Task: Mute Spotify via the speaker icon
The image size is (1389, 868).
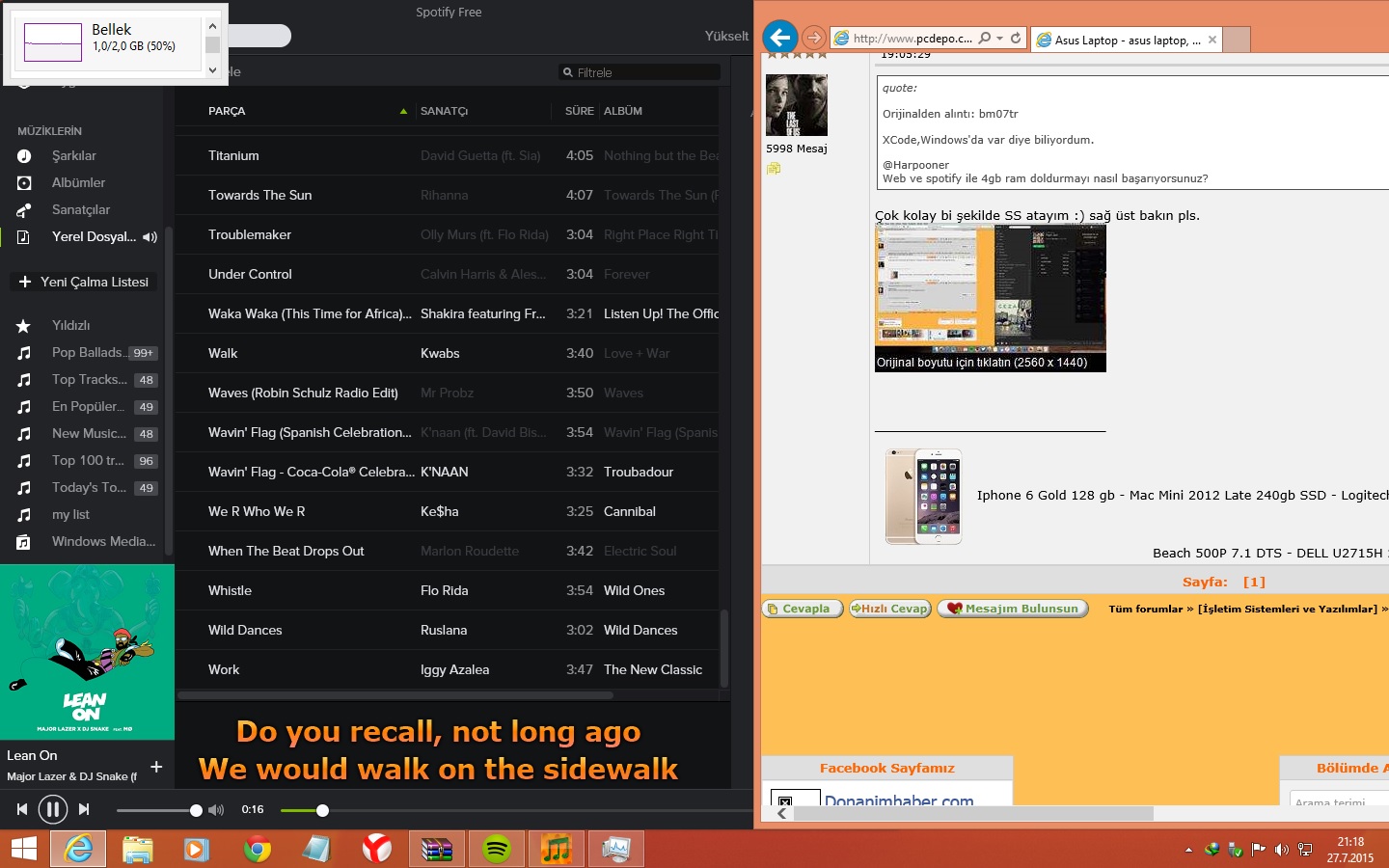Action: tap(216, 810)
